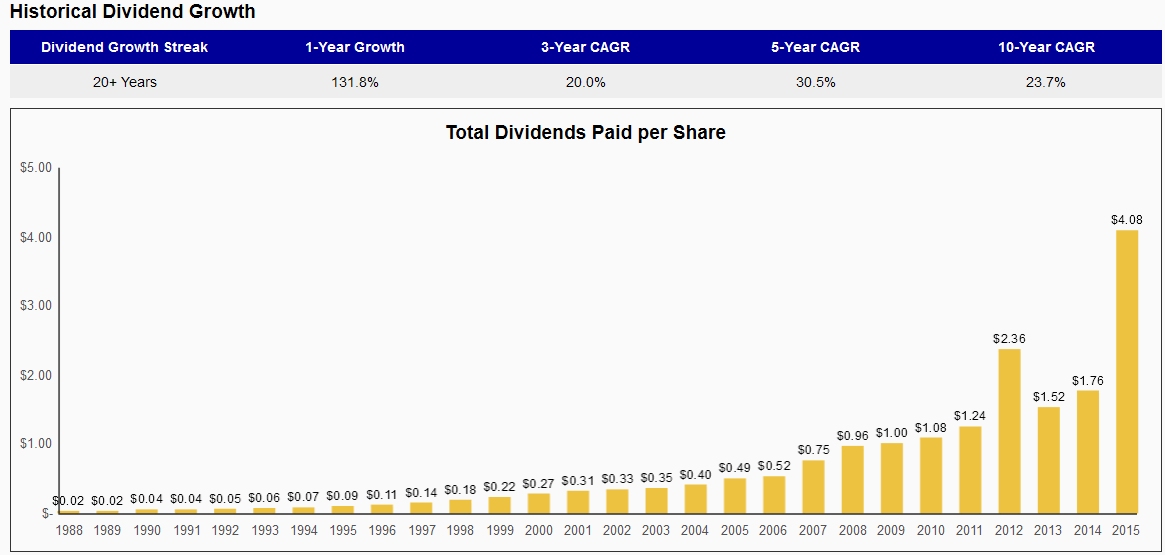
Task: Click the '$0.11' data label above 1996
Action: [382, 494]
